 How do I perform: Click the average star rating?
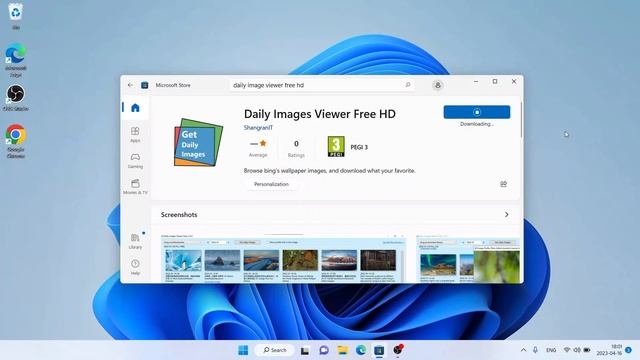pyautogui.click(x=258, y=148)
